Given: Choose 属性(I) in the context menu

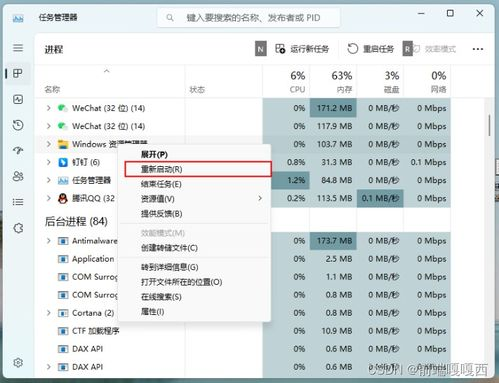Looking at the screenshot, I should 194,312.
